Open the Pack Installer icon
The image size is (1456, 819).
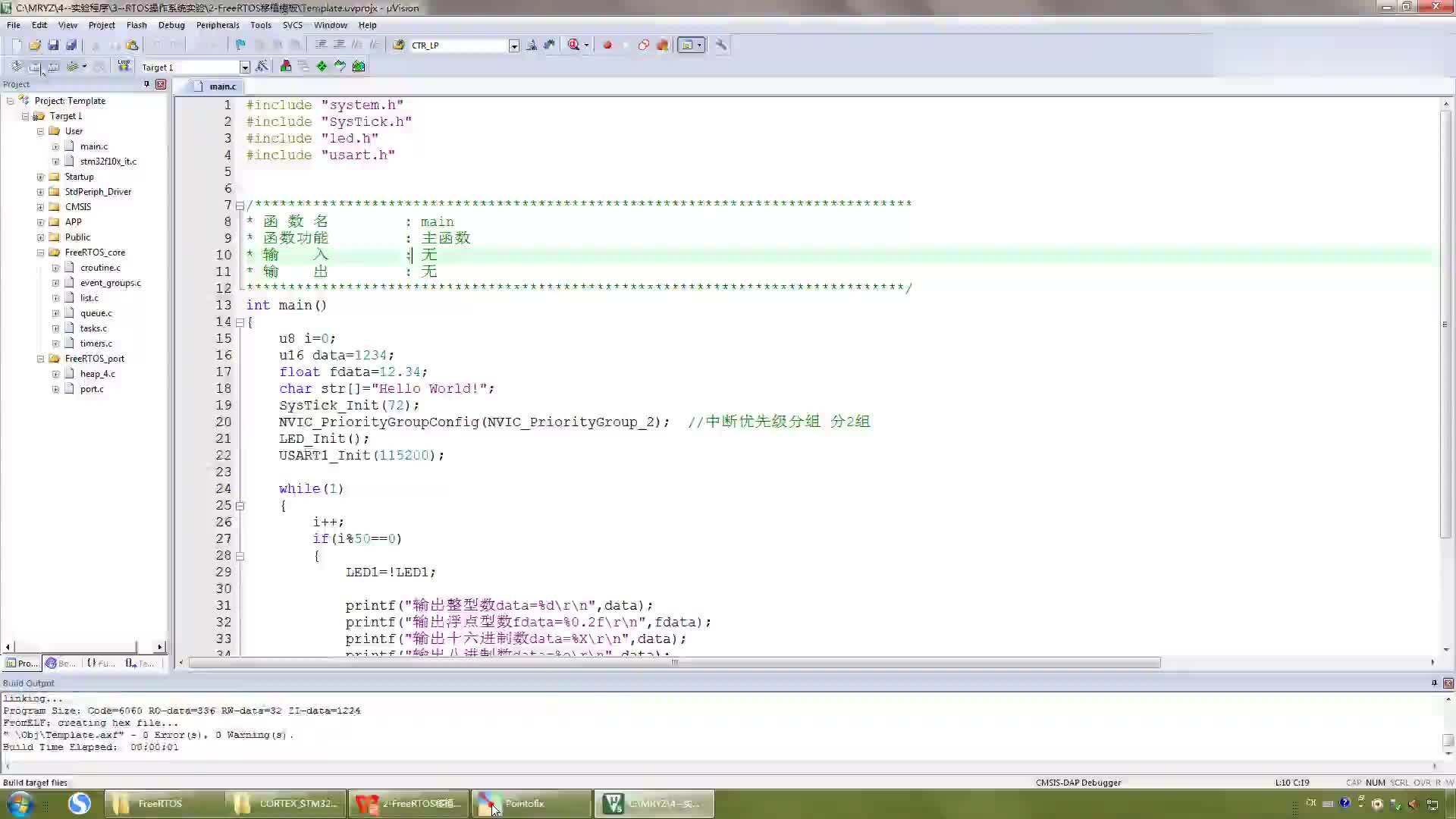(359, 67)
